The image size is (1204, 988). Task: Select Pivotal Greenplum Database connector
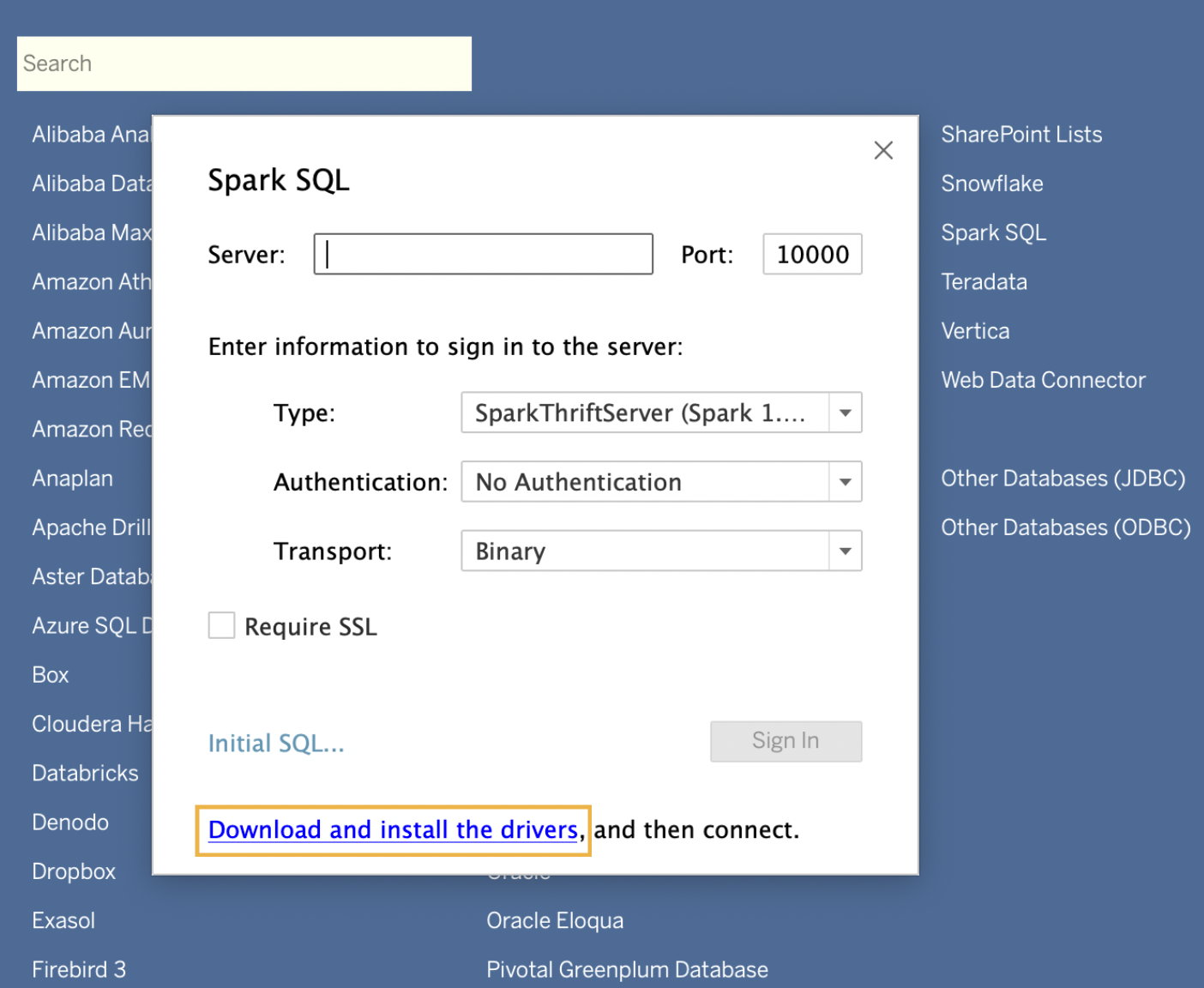coord(627,970)
